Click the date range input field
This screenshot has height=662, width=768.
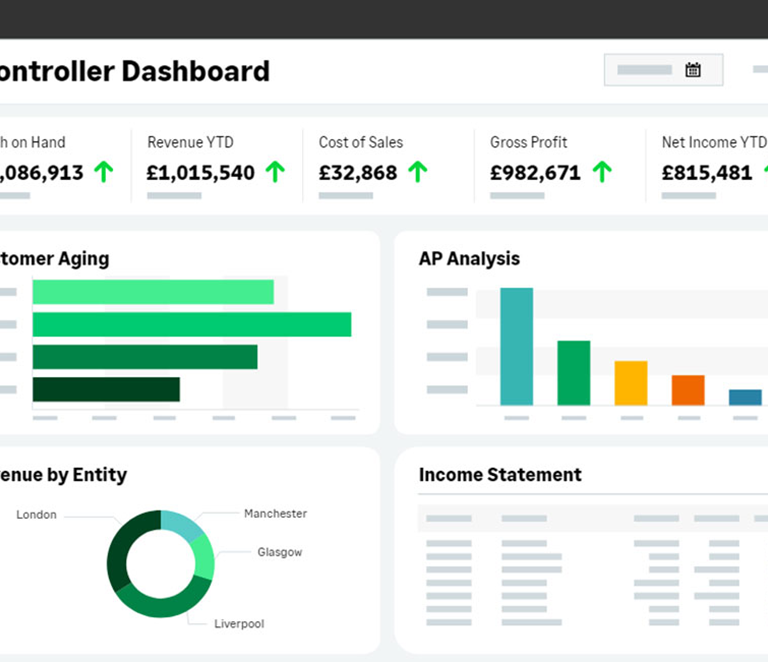[x=663, y=70]
